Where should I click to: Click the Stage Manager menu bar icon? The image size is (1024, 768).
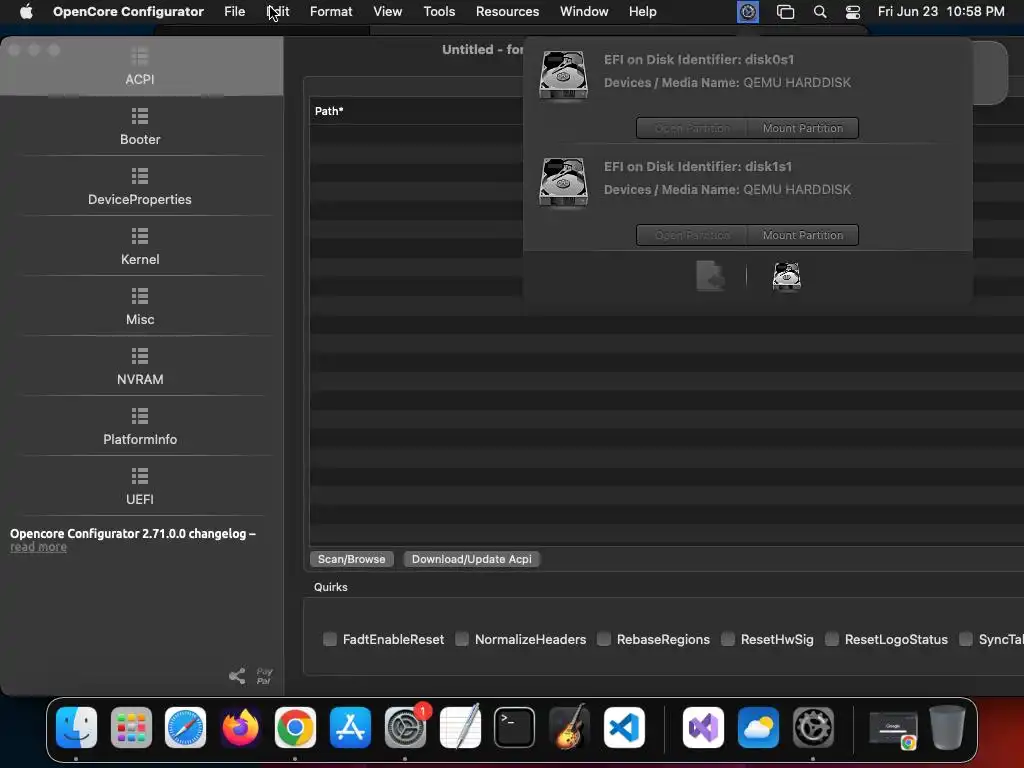coord(785,12)
